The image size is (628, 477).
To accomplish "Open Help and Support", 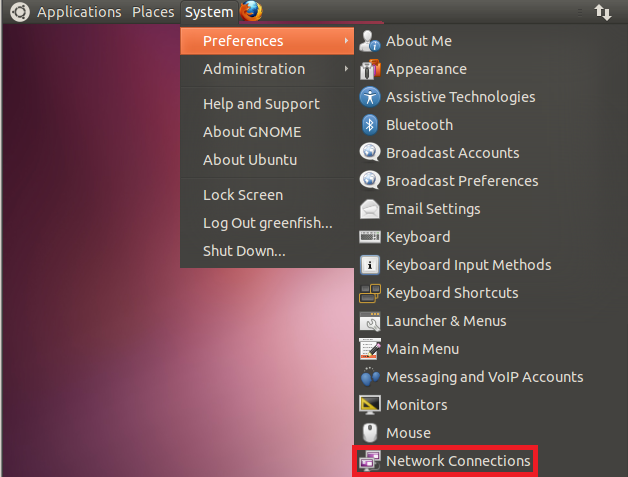I will (267, 104).
